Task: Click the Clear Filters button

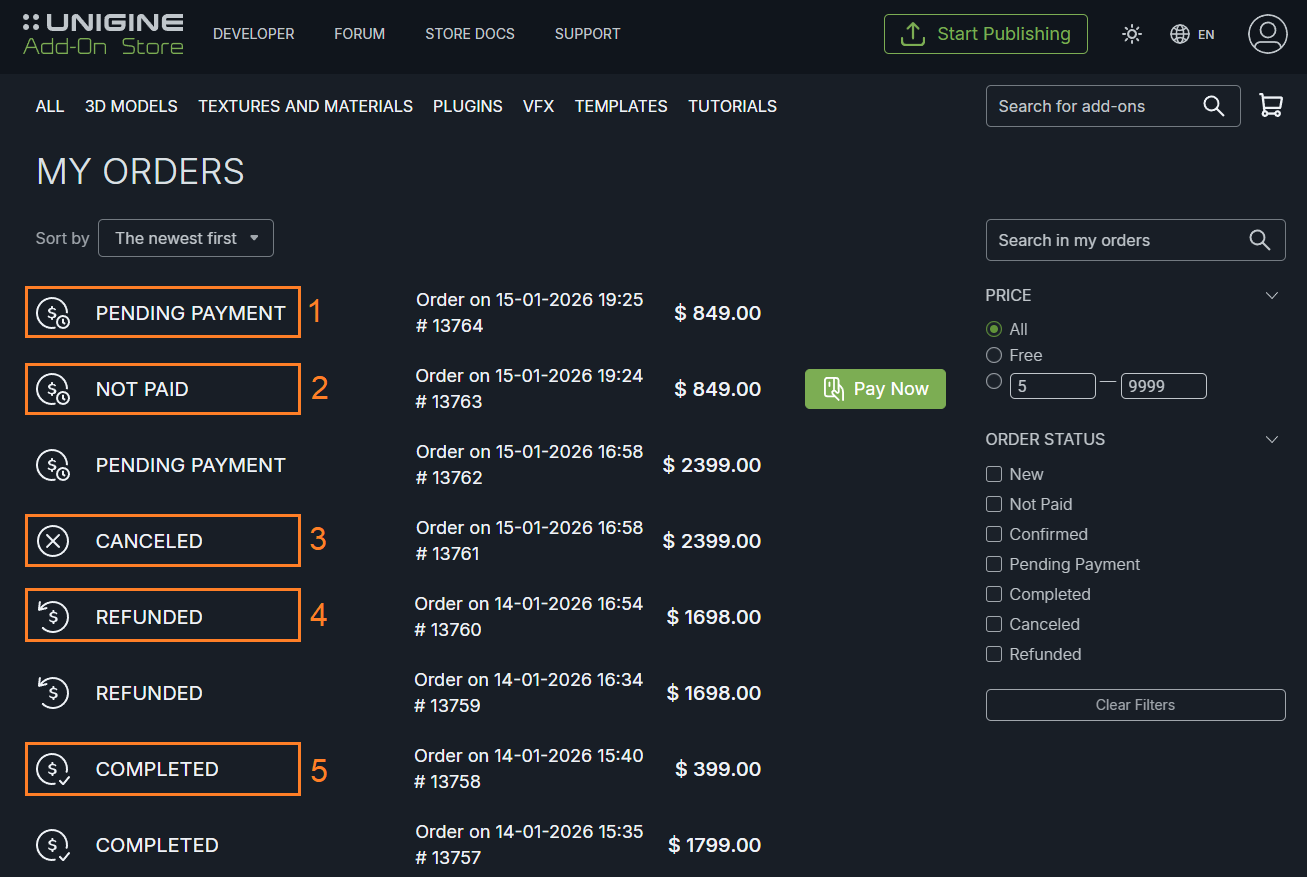Action: click(x=1135, y=705)
